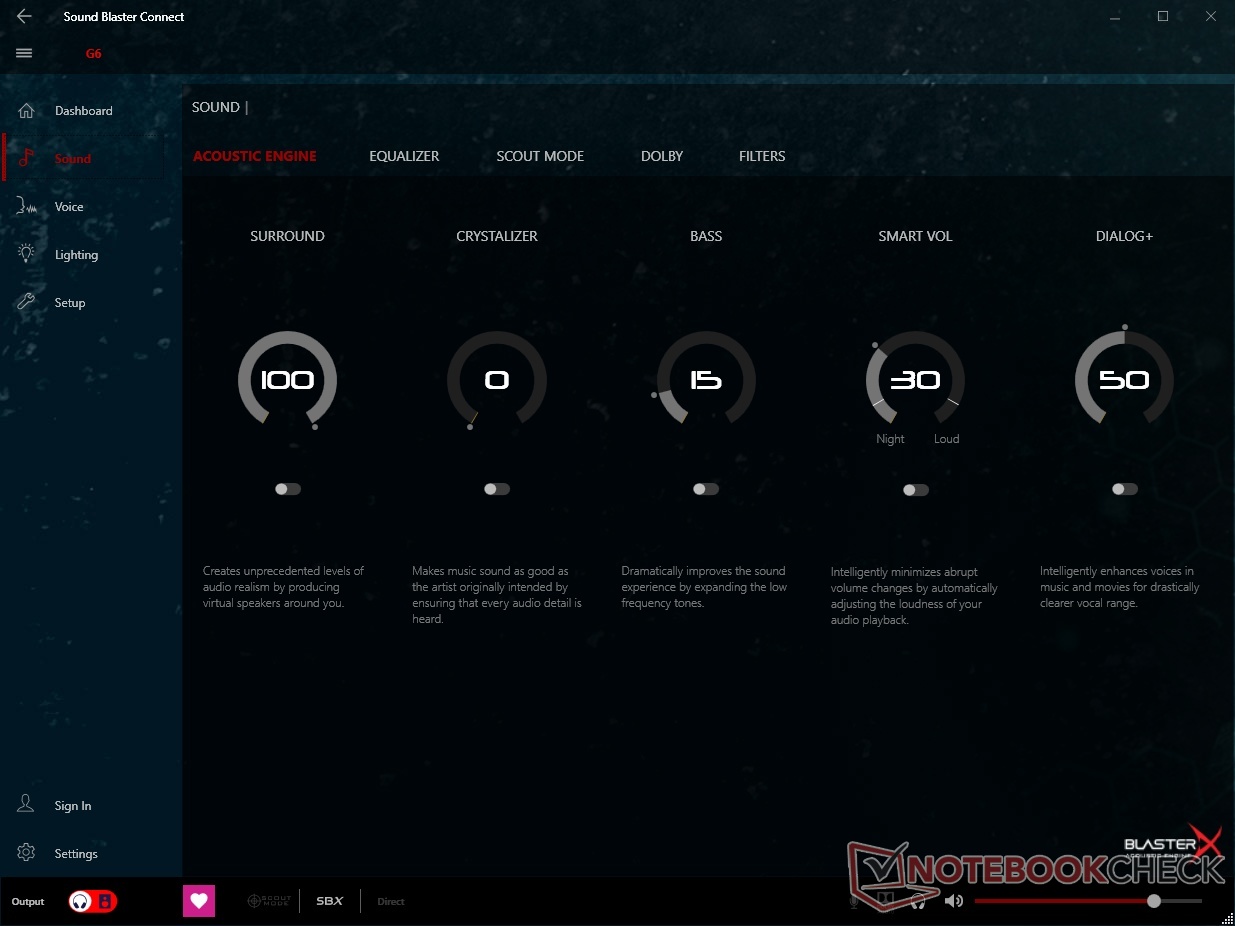This screenshot has width=1235, height=926.
Task: Click the Scout Mode icon in bottom bar
Action: (x=268, y=901)
